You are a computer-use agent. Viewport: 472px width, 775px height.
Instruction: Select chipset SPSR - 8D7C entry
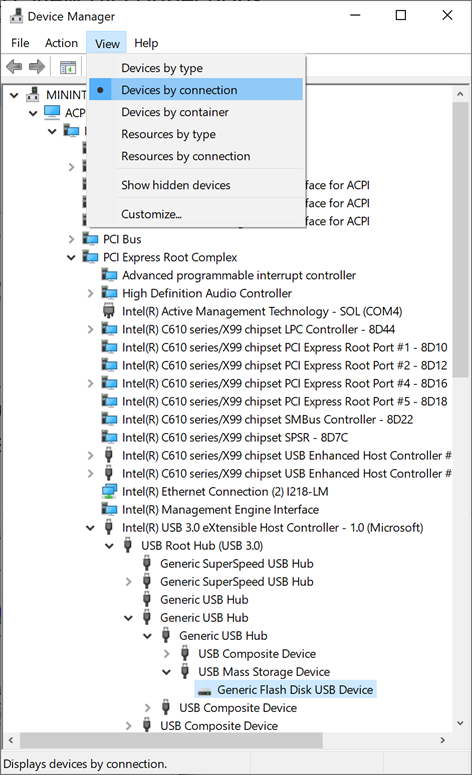pos(235,437)
